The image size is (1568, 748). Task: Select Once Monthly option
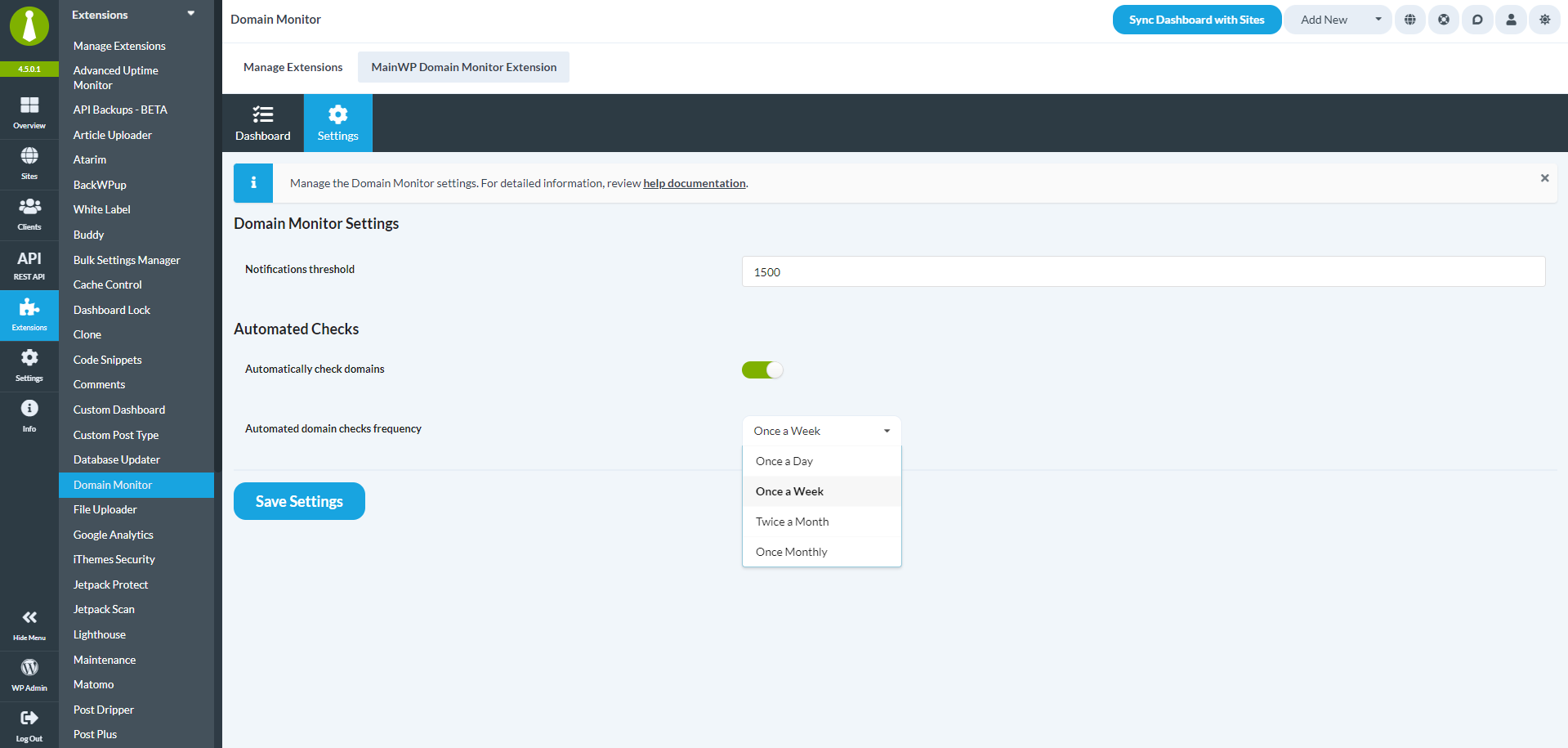click(821, 552)
